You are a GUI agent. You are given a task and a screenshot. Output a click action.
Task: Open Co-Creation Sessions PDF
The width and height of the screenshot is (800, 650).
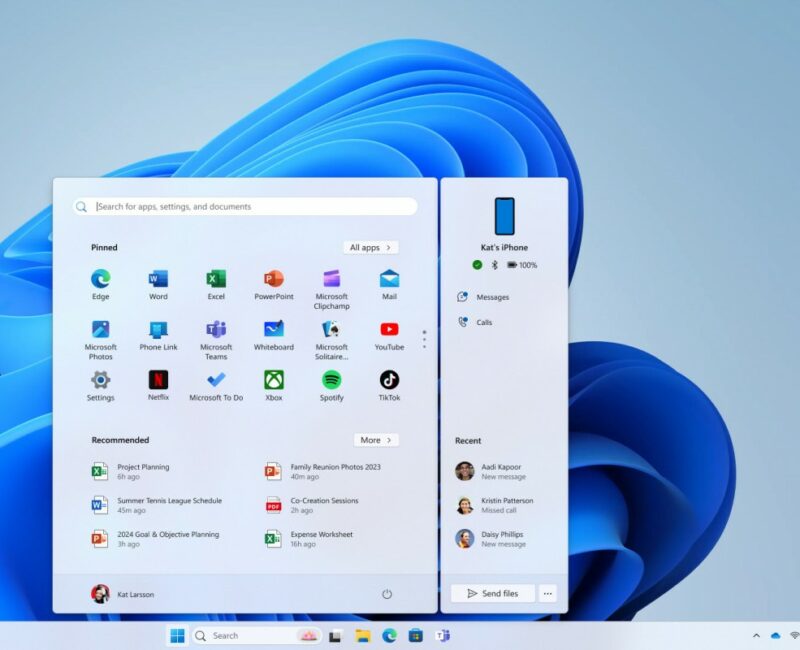(311, 505)
